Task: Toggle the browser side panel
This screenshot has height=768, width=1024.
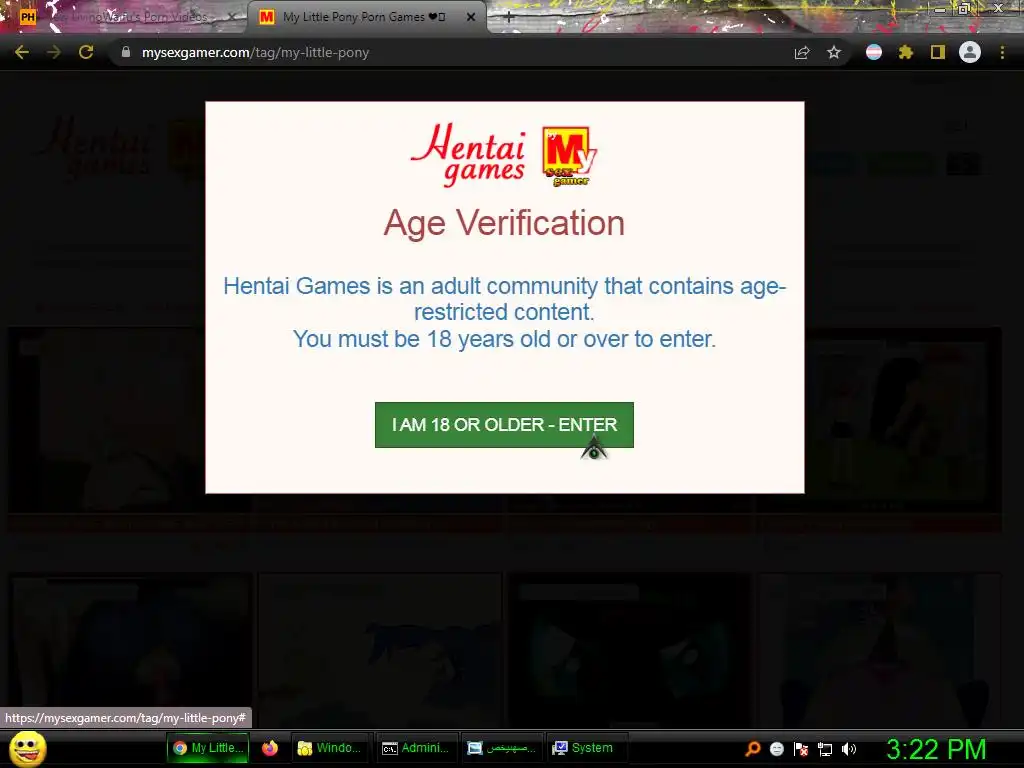Action: pyautogui.click(x=938, y=52)
